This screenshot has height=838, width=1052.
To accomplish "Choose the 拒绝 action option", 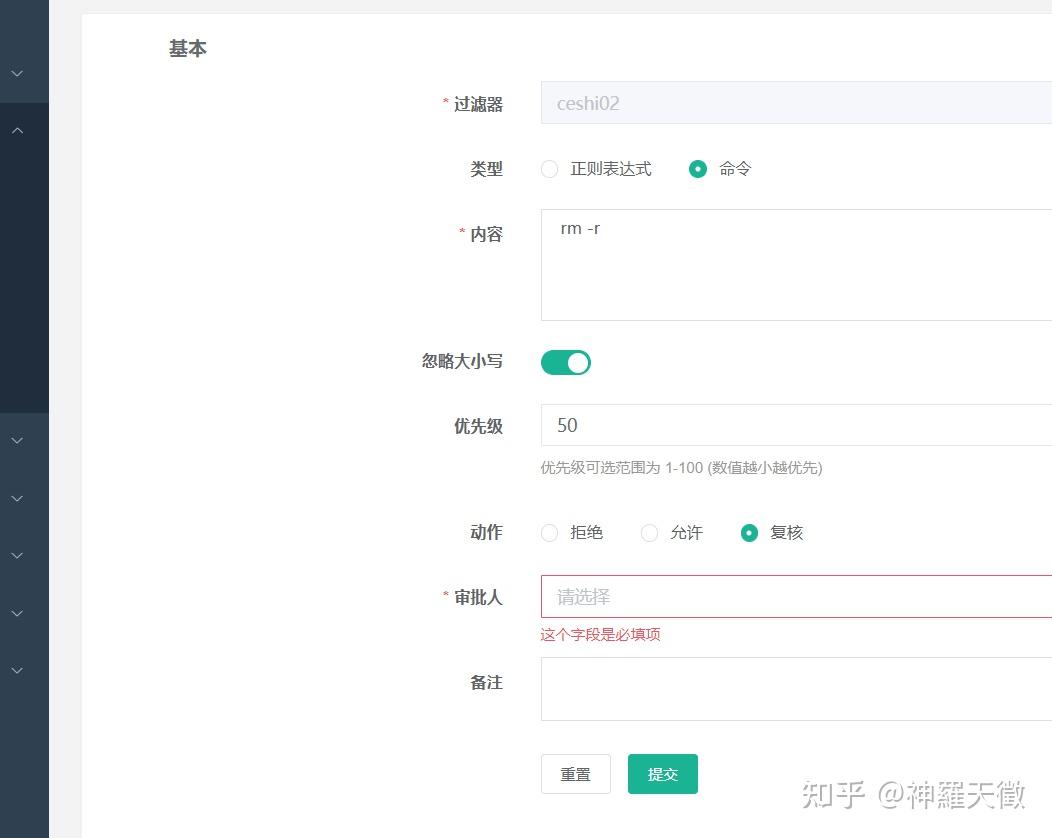I will pyautogui.click(x=549, y=533).
